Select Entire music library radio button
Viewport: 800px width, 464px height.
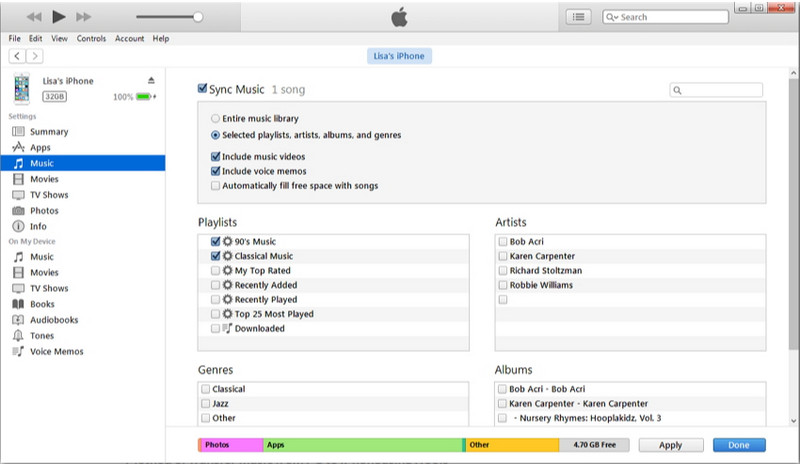point(215,118)
